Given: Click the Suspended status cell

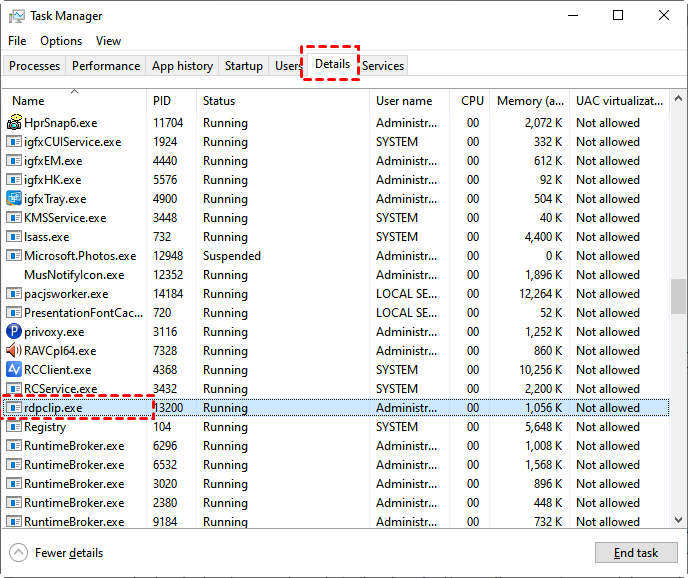Looking at the screenshot, I should [x=232, y=256].
